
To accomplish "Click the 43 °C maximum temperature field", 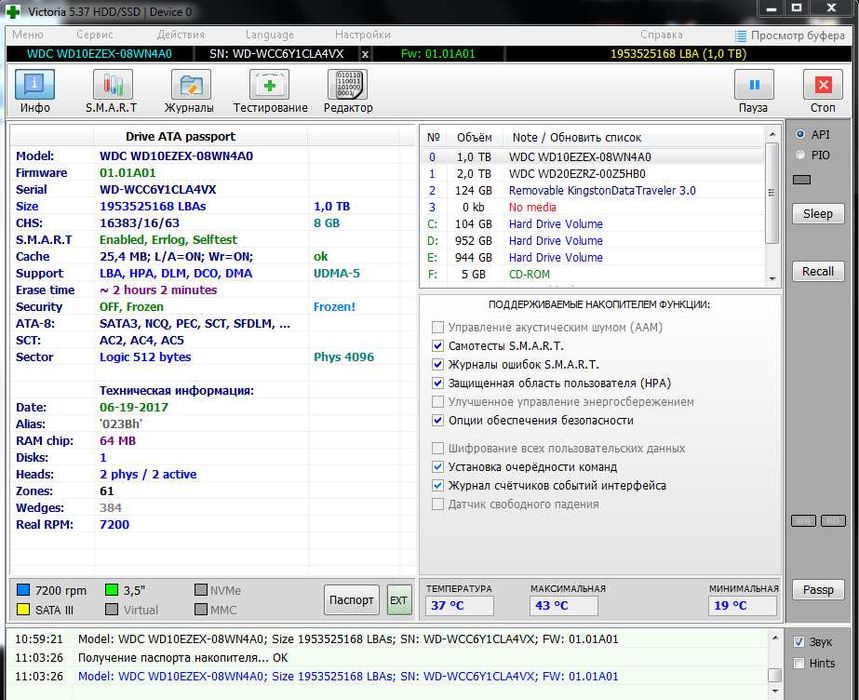I will (x=563, y=605).
